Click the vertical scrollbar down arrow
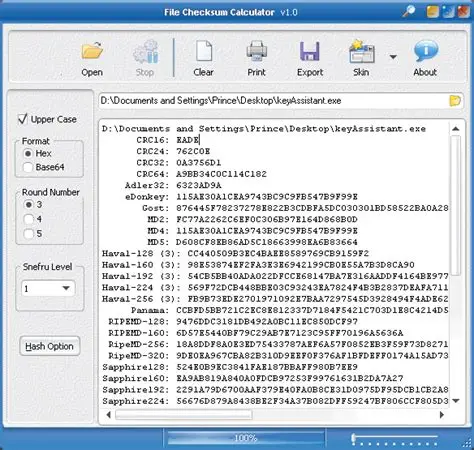 coord(456,401)
